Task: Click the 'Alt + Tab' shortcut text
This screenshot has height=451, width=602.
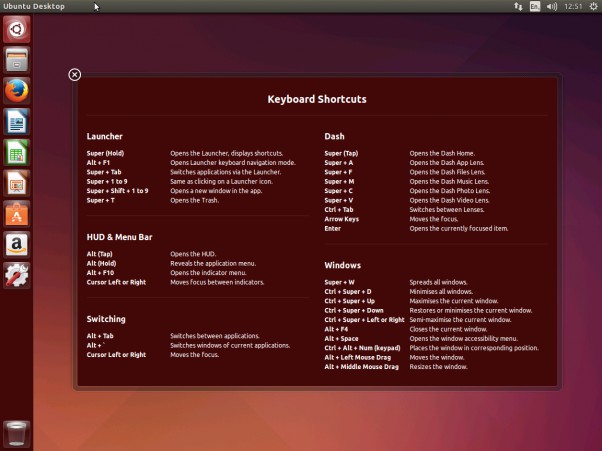Action: coord(100,336)
